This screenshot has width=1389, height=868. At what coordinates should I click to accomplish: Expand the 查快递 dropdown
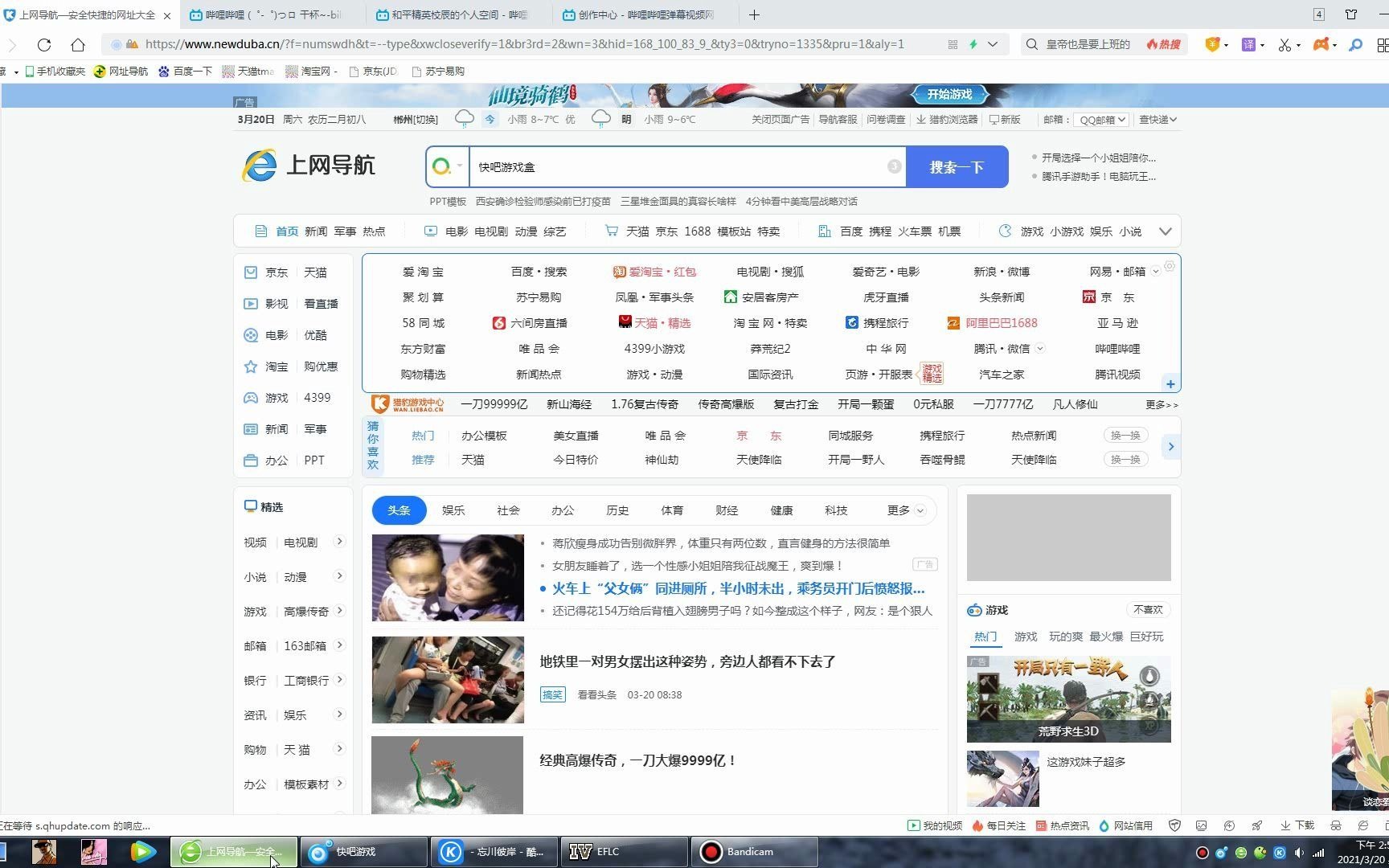[1157, 120]
